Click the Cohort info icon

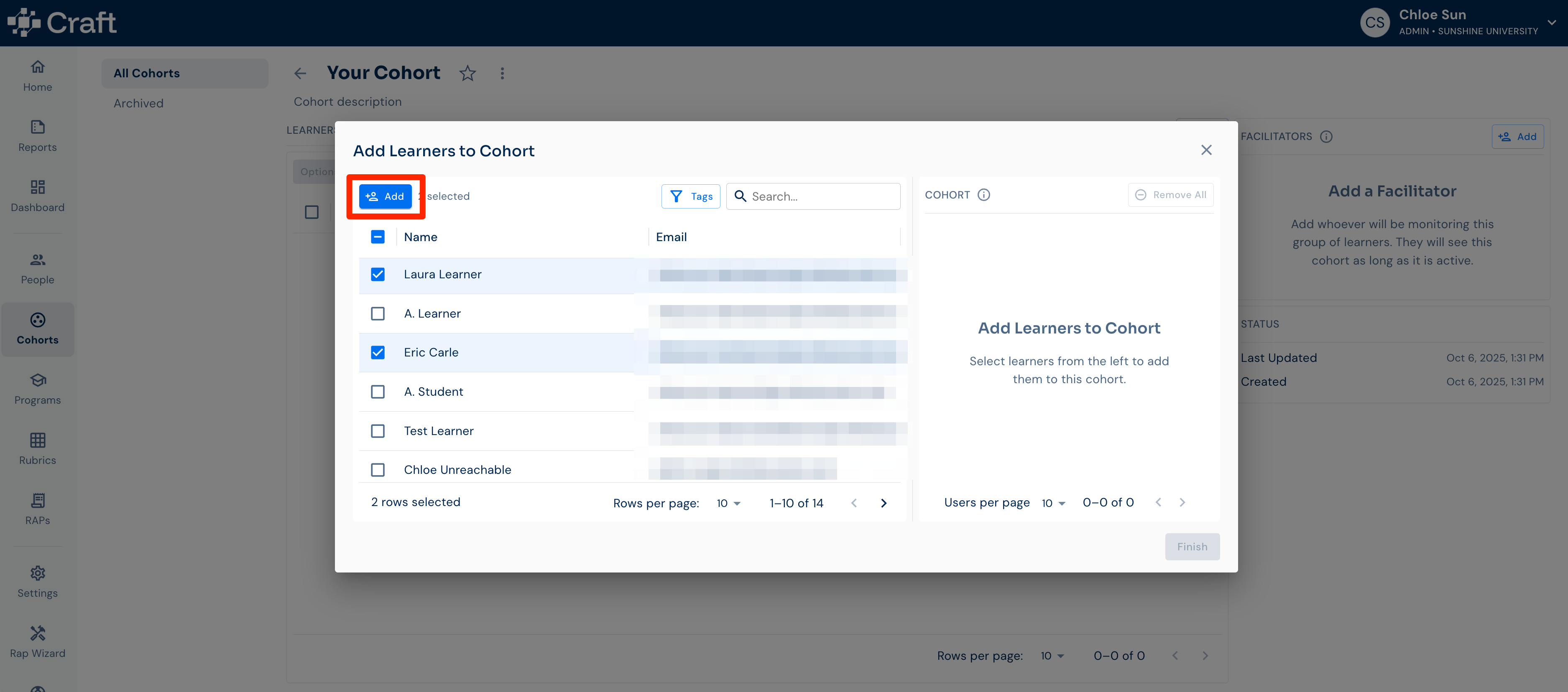983,195
